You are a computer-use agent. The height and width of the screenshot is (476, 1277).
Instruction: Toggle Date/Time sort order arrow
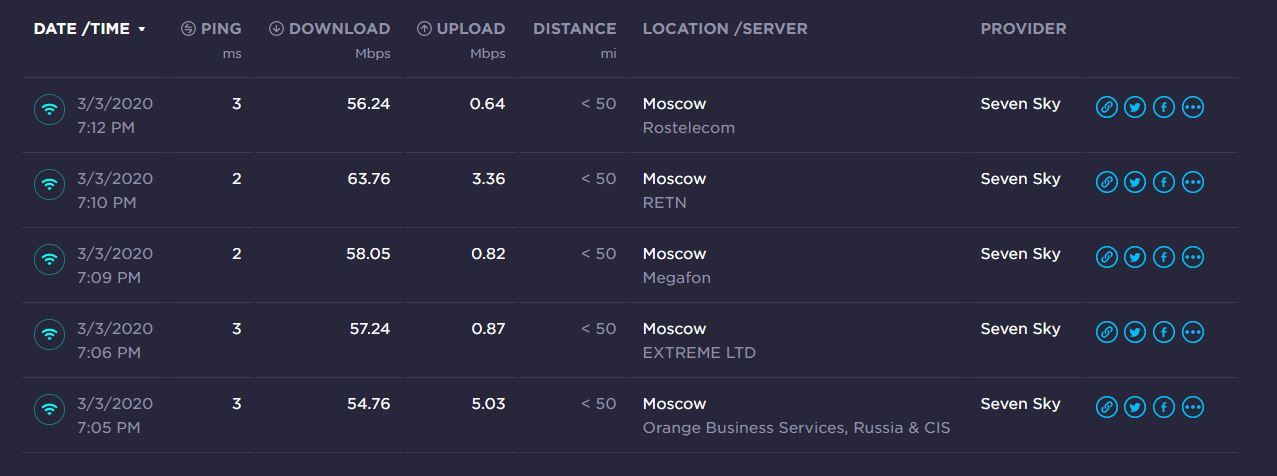pyautogui.click(x=142, y=30)
